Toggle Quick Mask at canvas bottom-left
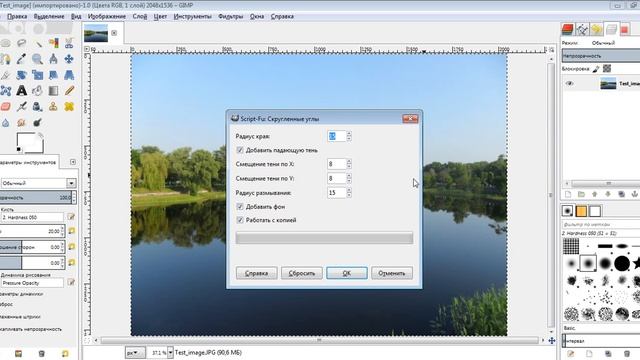This screenshot has width=640, height=360. click(x=87, y=340)
